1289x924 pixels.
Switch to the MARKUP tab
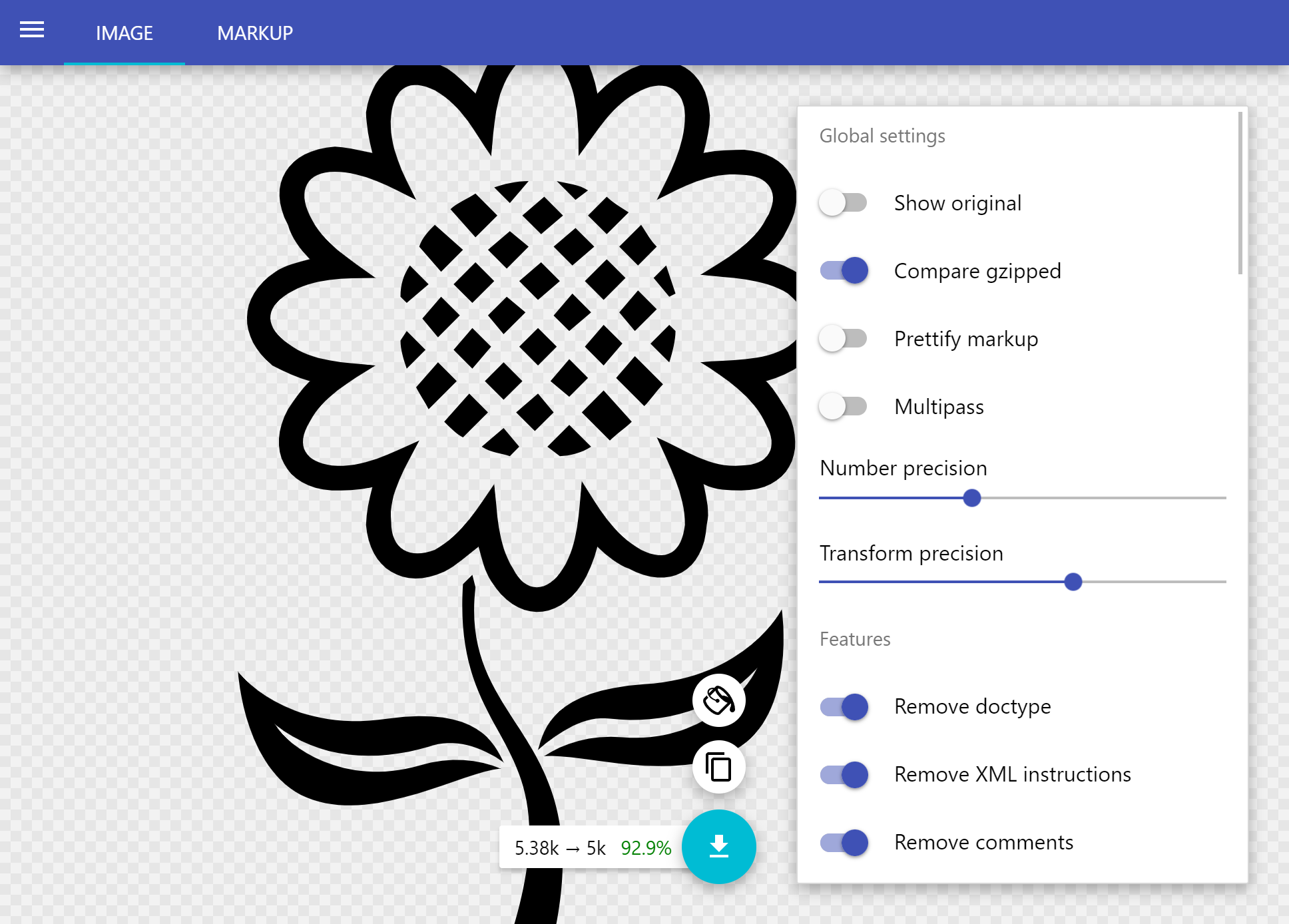pyautogui.click(x=254, y=33)
